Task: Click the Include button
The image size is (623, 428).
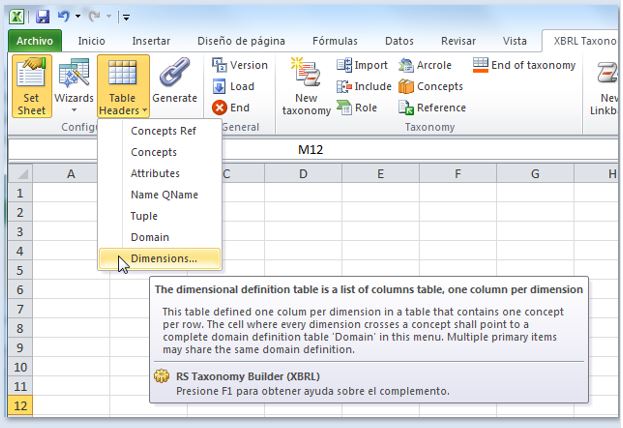Action: (x=364, y=86)
